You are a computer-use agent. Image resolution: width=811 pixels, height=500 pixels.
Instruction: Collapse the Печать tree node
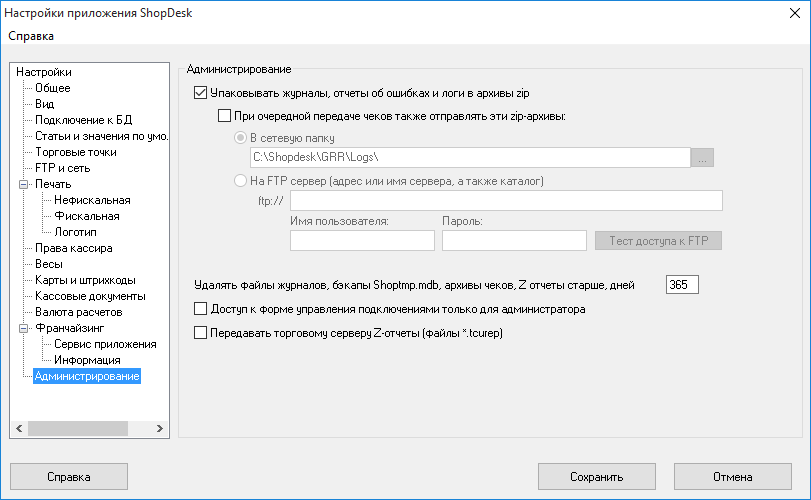pos(23,184)
